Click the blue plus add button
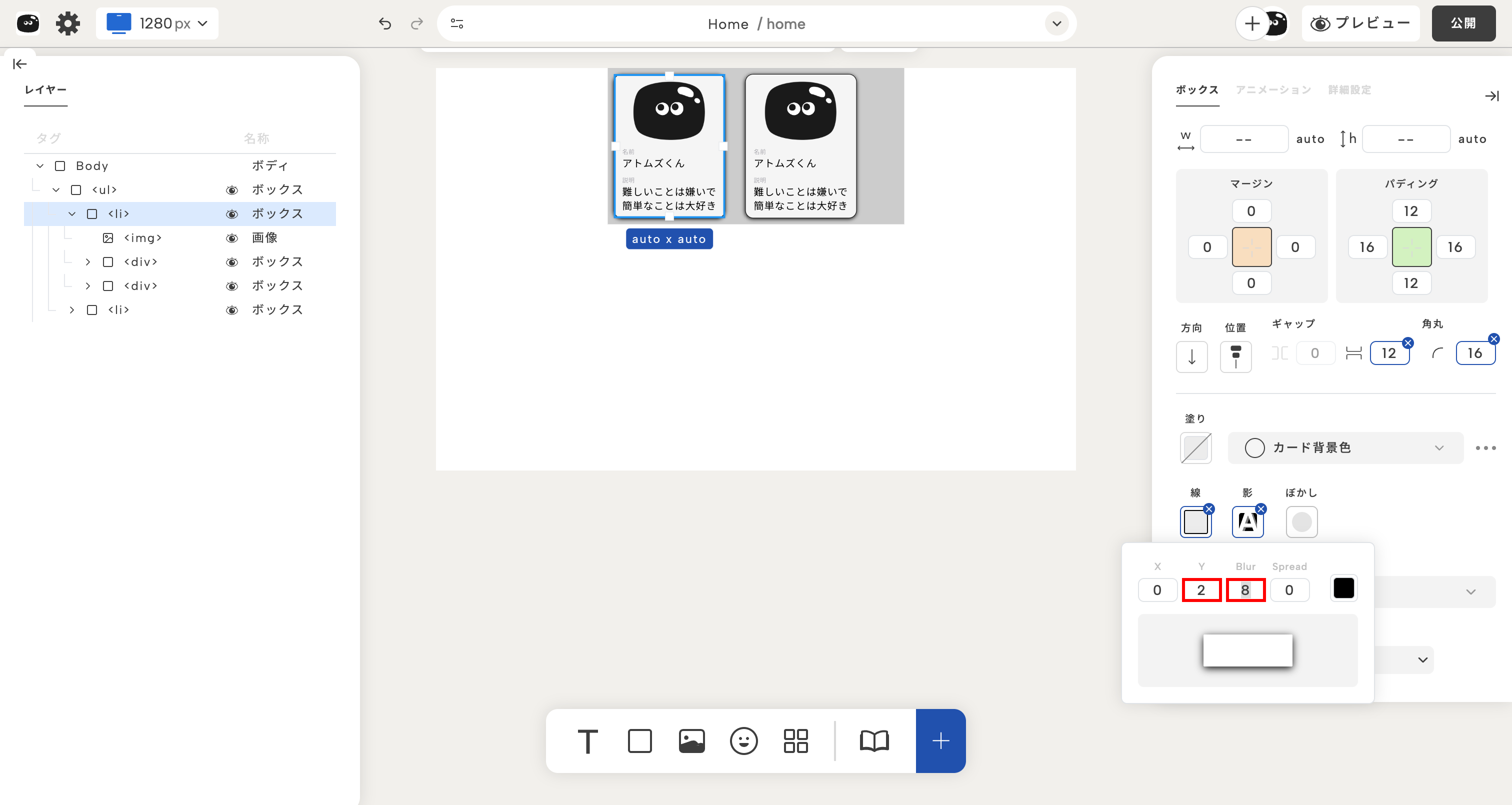This screenshot has height=805, width=1512. [x=940, y=741]
